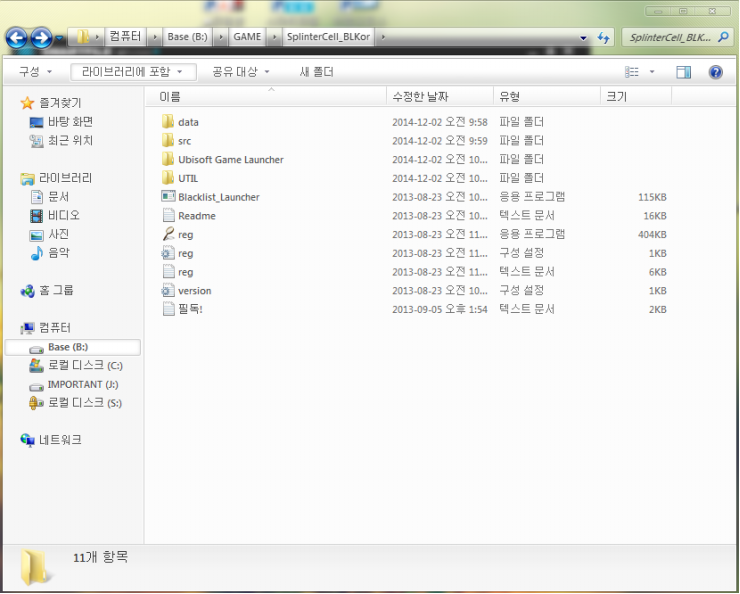The image size is (740, 594).
Task: Expand the arrow after the 컴퓨터 breadcrumb
Action: pos(154,37)
